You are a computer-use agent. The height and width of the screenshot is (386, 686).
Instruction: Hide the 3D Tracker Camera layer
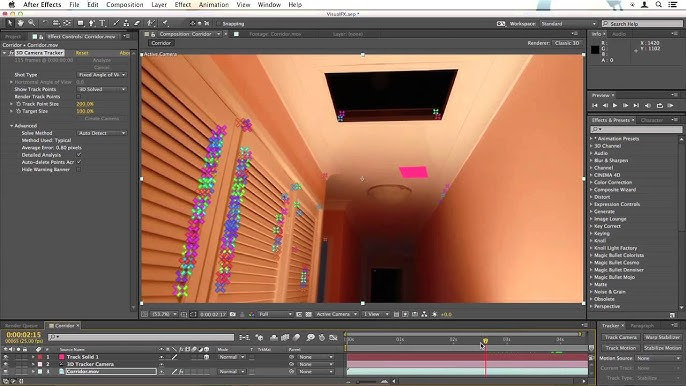(6, 364)
